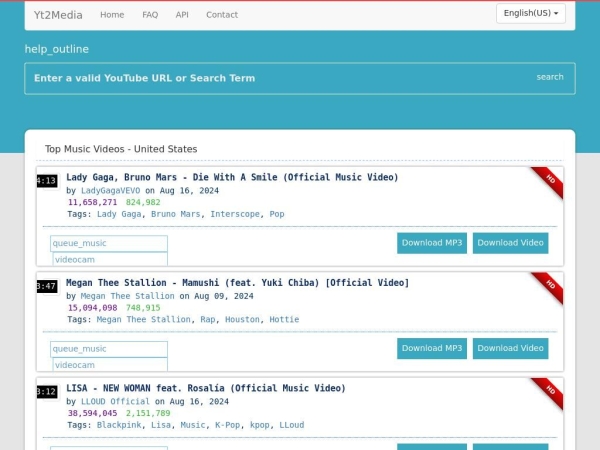Click like count 2,151,789

[x=148, y=413]
